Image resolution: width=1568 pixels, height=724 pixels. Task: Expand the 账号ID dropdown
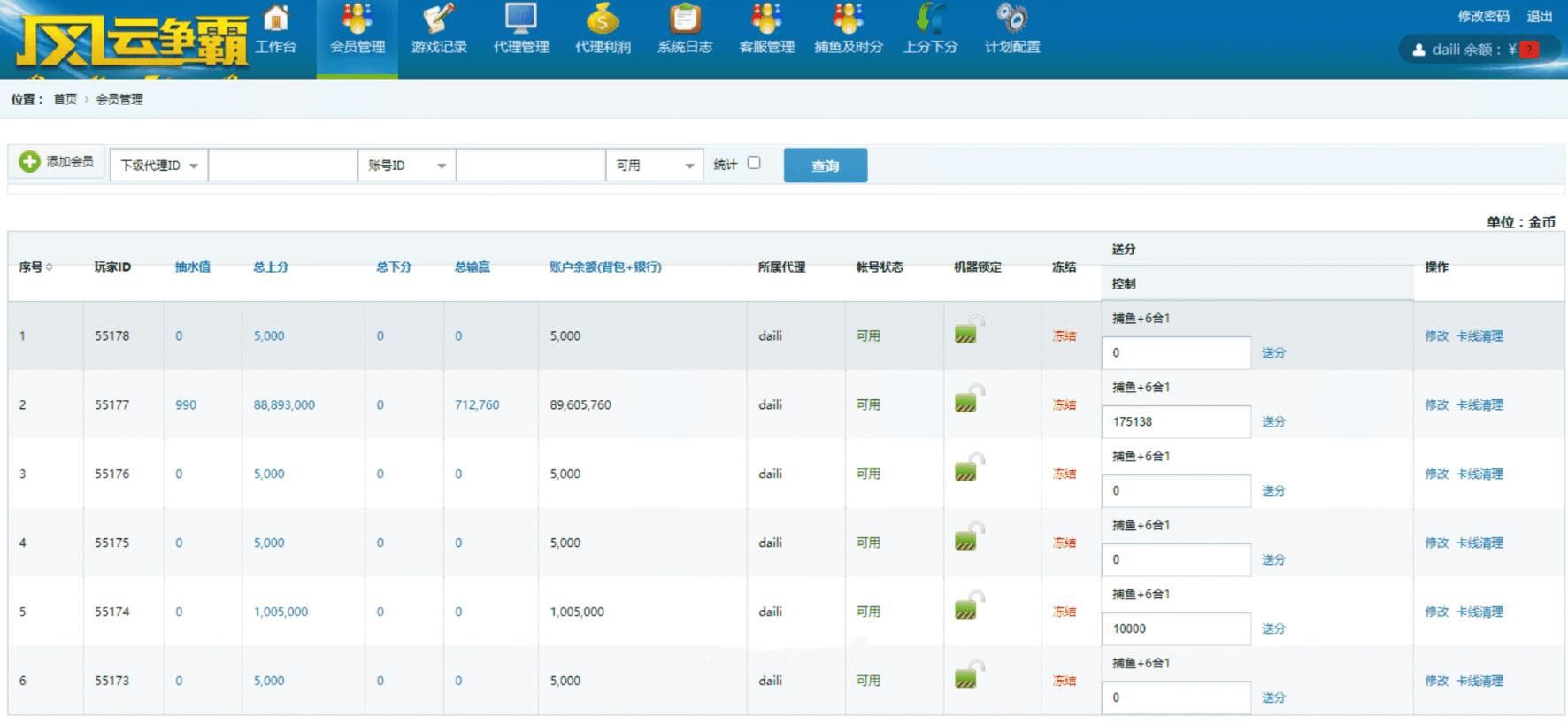(406, 166)
